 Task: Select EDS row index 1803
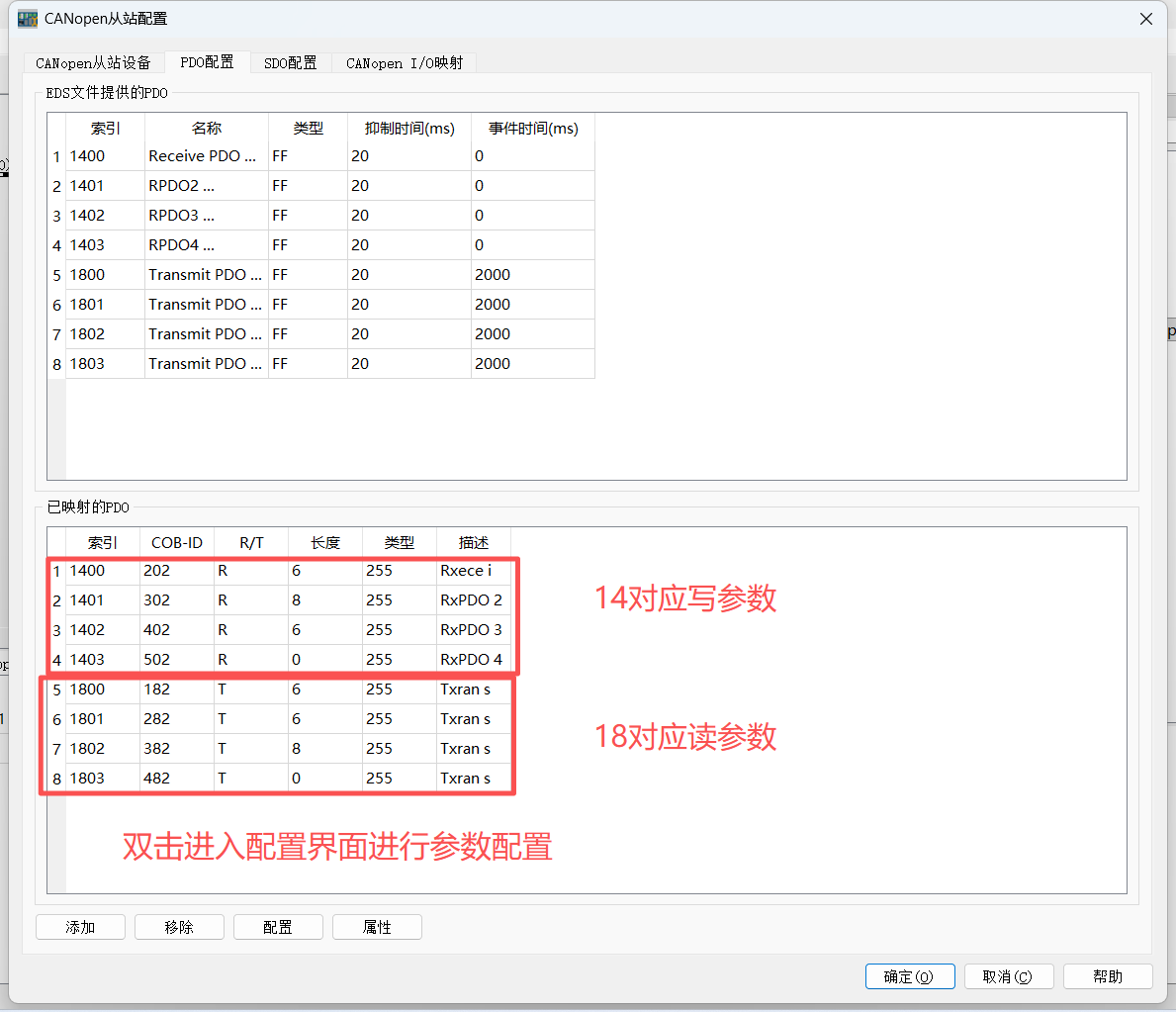click(x=321, y=364)
